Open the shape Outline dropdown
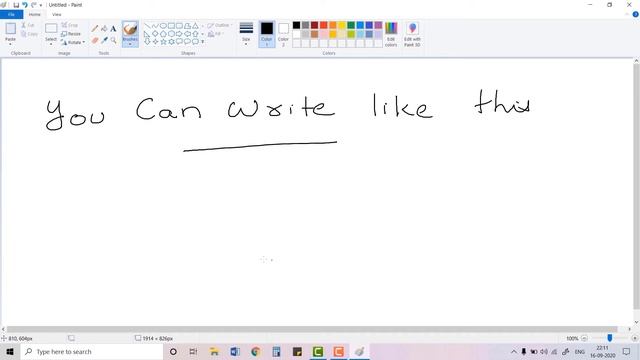Image resolution: width=640 pixels, height=360 pixels. pyautogui.click(x=220, y=25)
